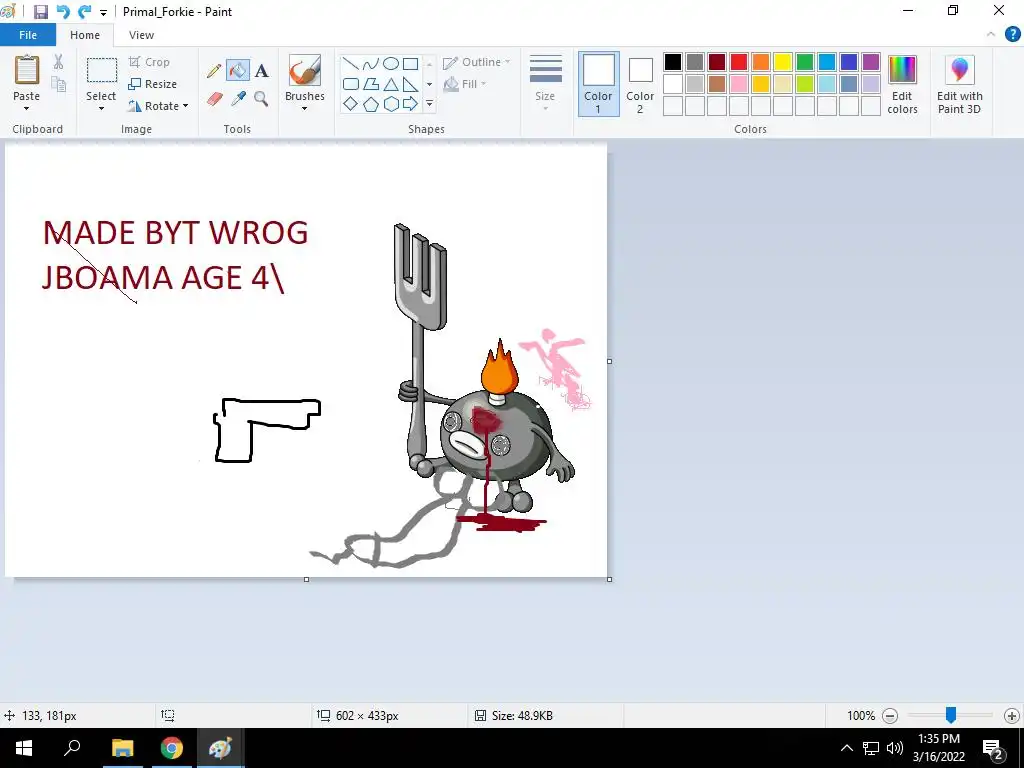Open Customize Quick Access Toolbar dropdown
The height and width of the screenshot is (768, 1024).
(x=103, y=12)
